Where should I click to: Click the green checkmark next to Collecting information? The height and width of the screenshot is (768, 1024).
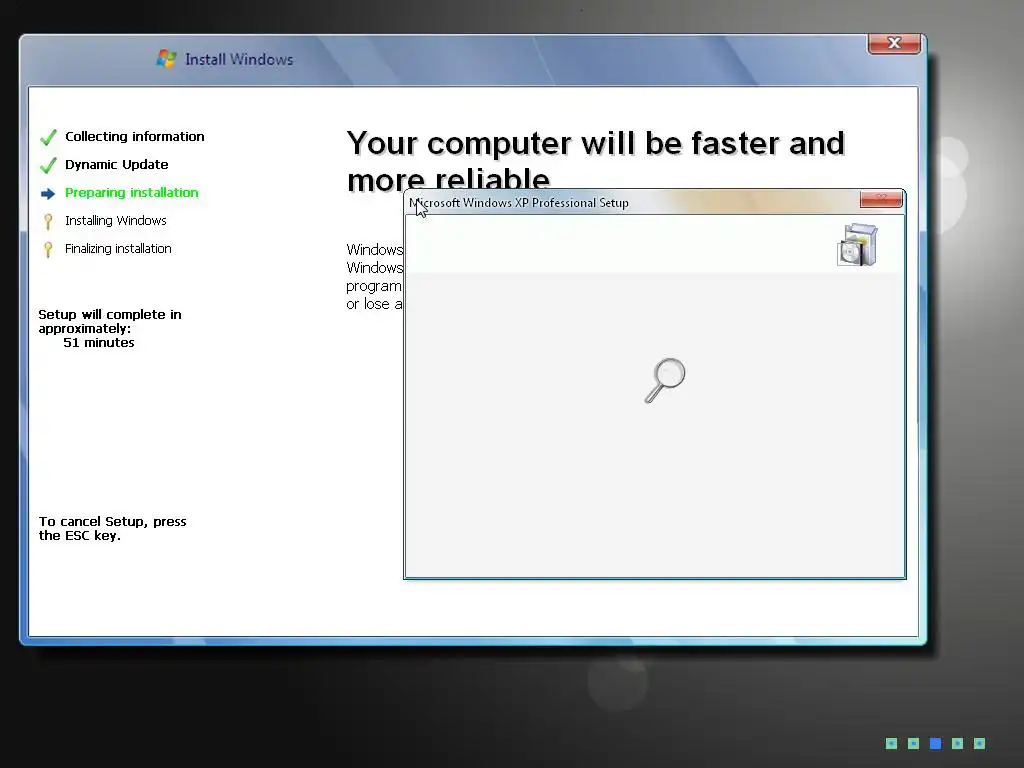48,137
